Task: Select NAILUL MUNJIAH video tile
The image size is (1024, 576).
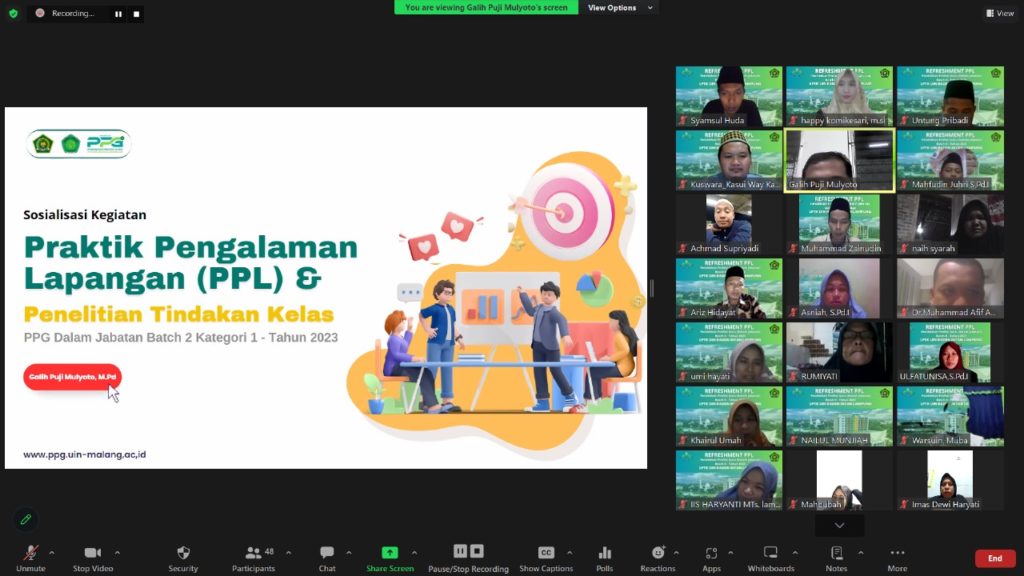Action: pos(839,416)
